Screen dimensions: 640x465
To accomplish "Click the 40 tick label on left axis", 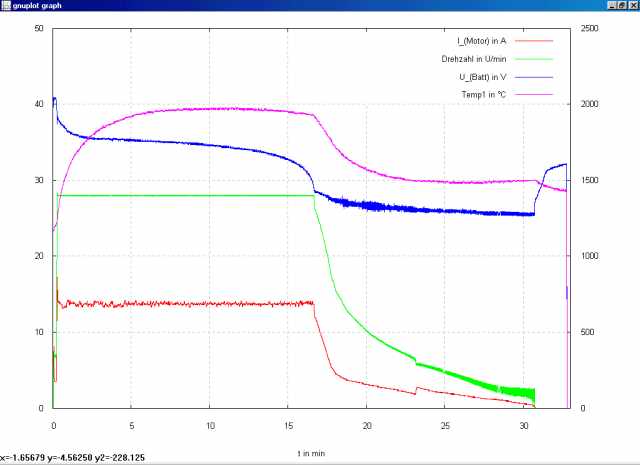I will click(39, 104).
